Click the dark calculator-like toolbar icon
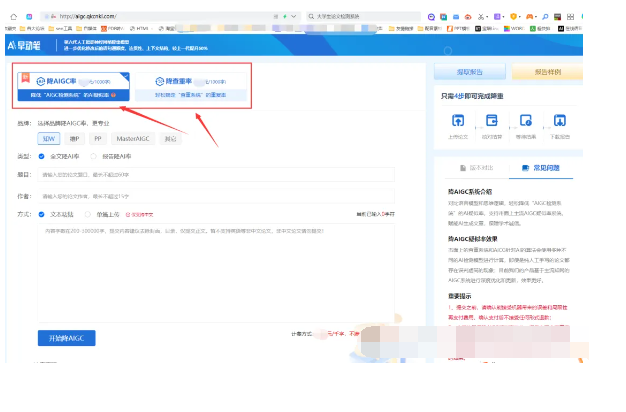The width and height of the screenshot is (626, 412). click(x=557, y=17)
